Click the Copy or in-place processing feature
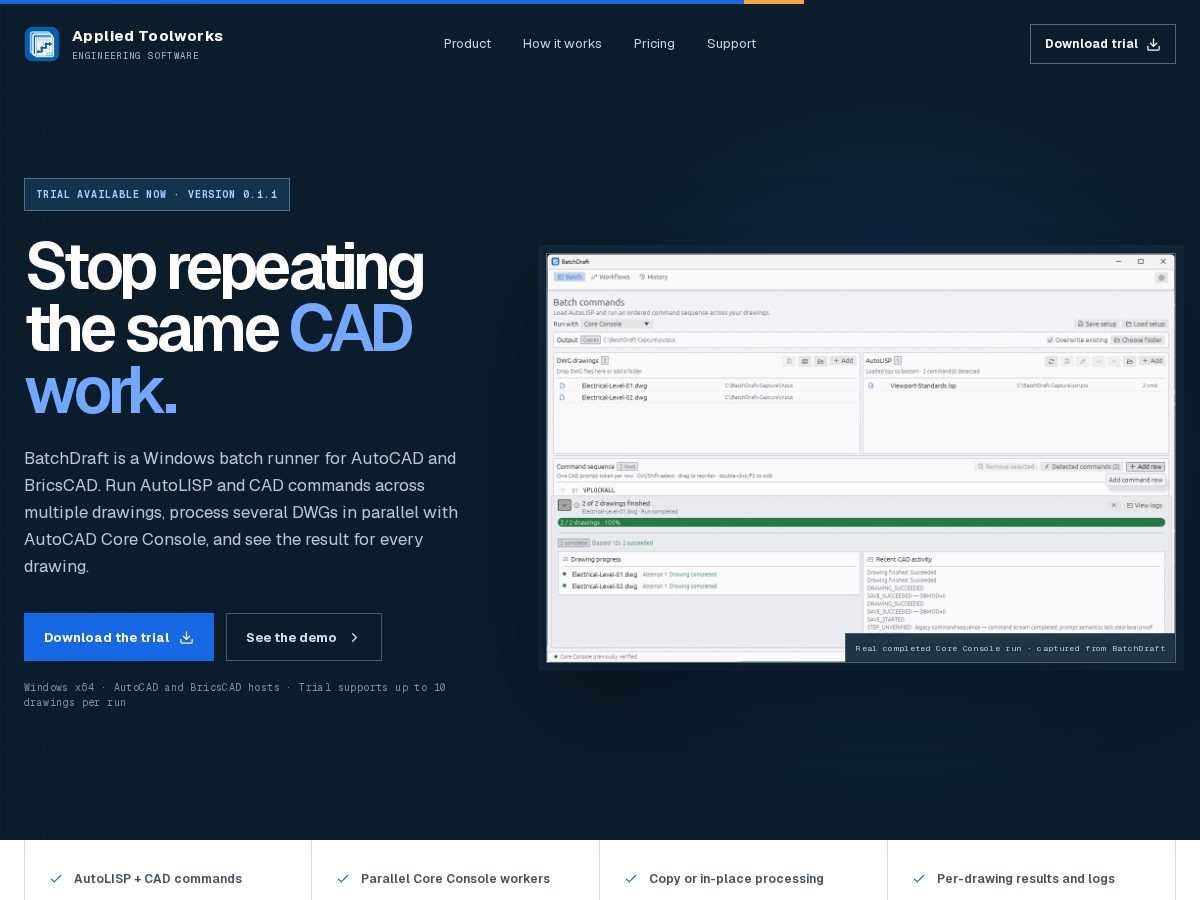Screen dimensions: 1200x900 coord(736,879)
